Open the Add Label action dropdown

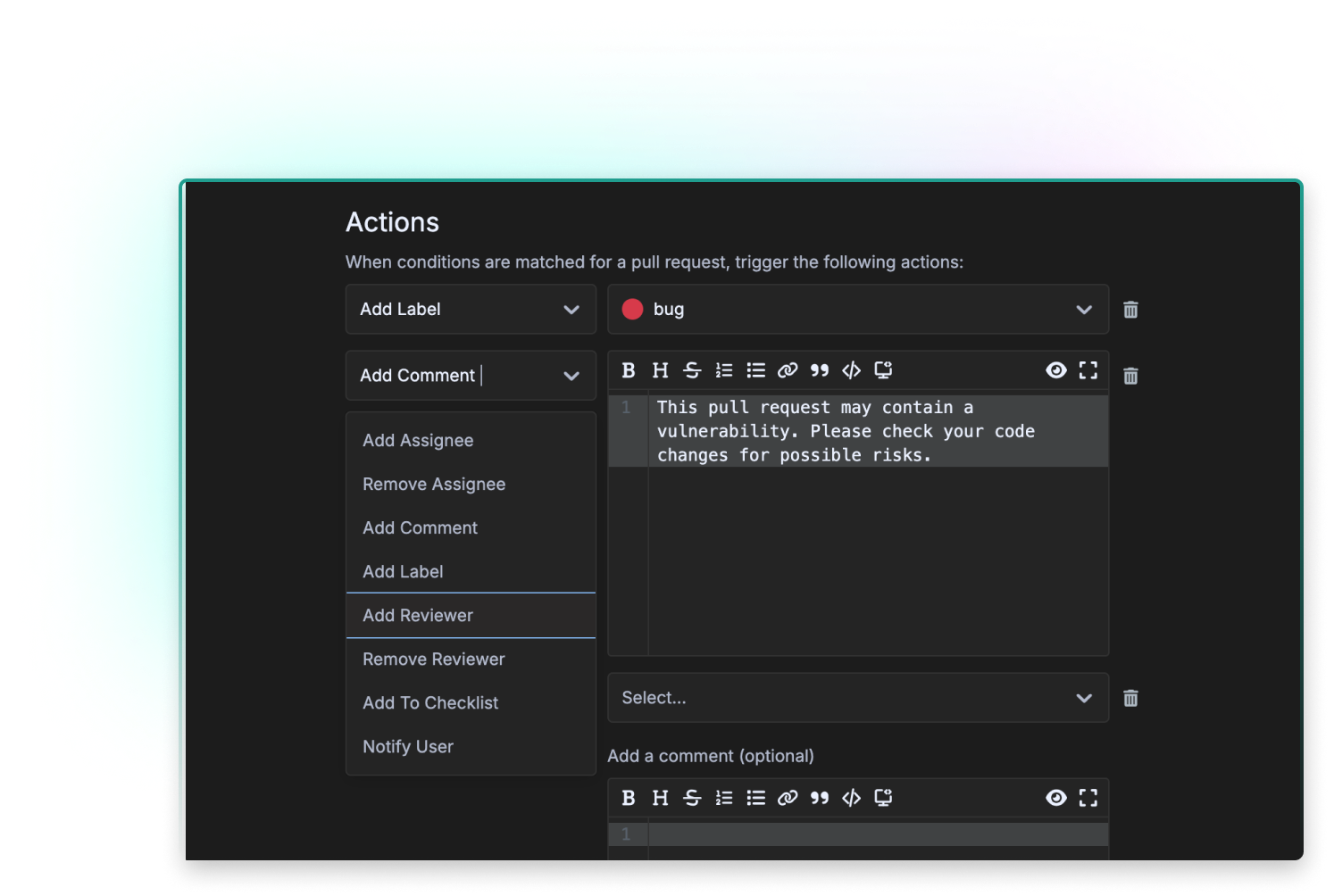click(471, 310)
